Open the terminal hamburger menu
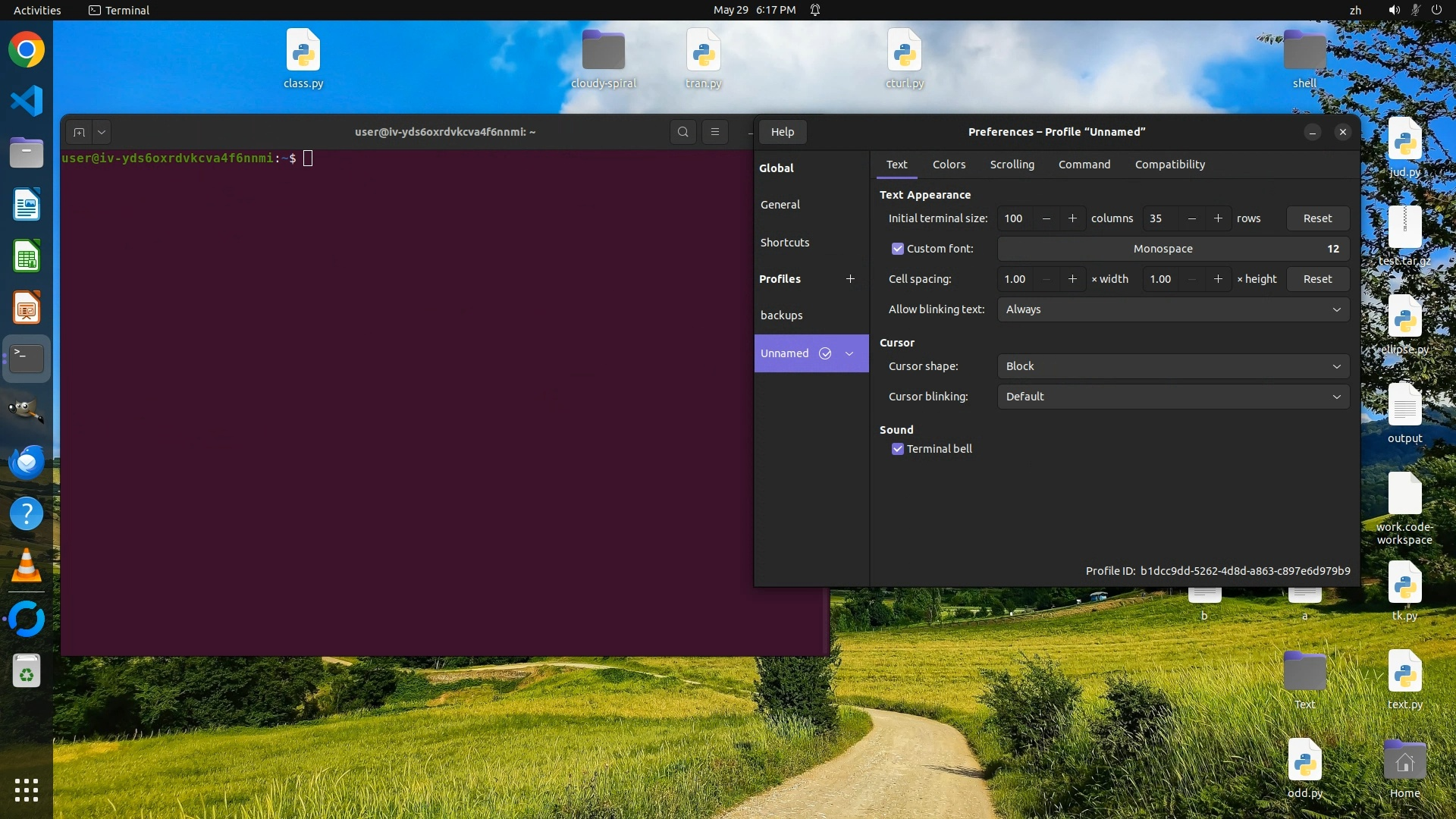Screen dimensions: 1456x819 click(714, 132)
